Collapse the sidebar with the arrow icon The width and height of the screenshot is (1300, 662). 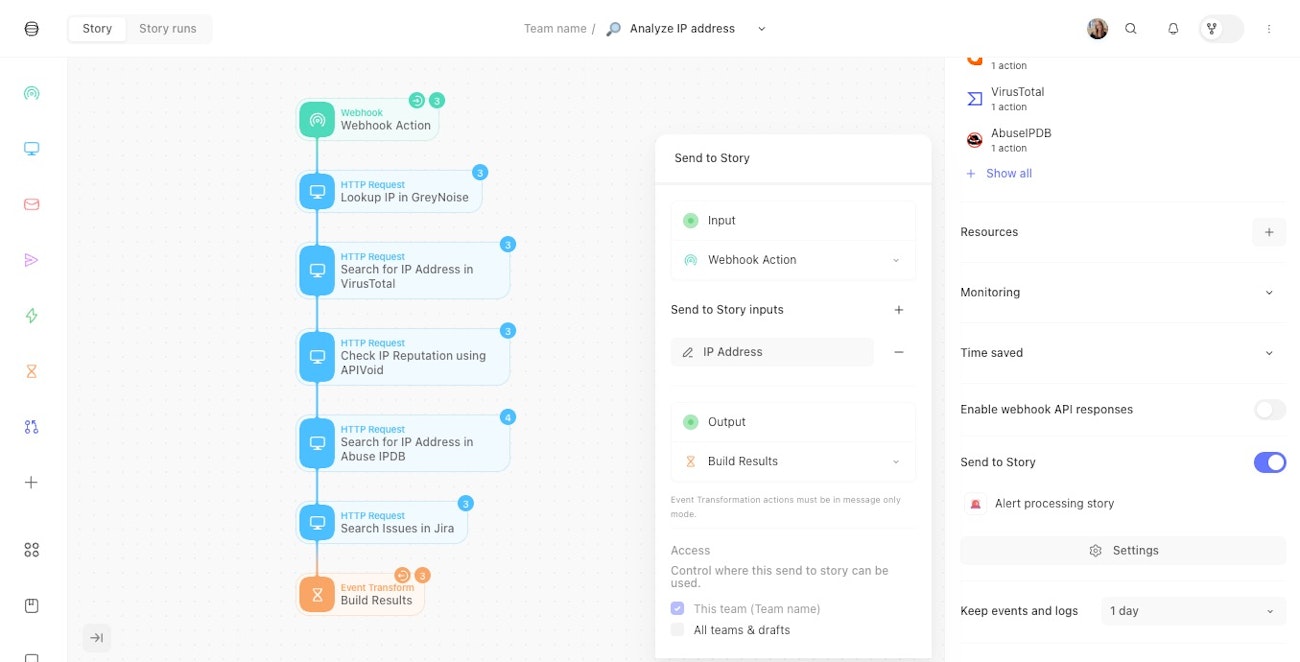(96, 638)
